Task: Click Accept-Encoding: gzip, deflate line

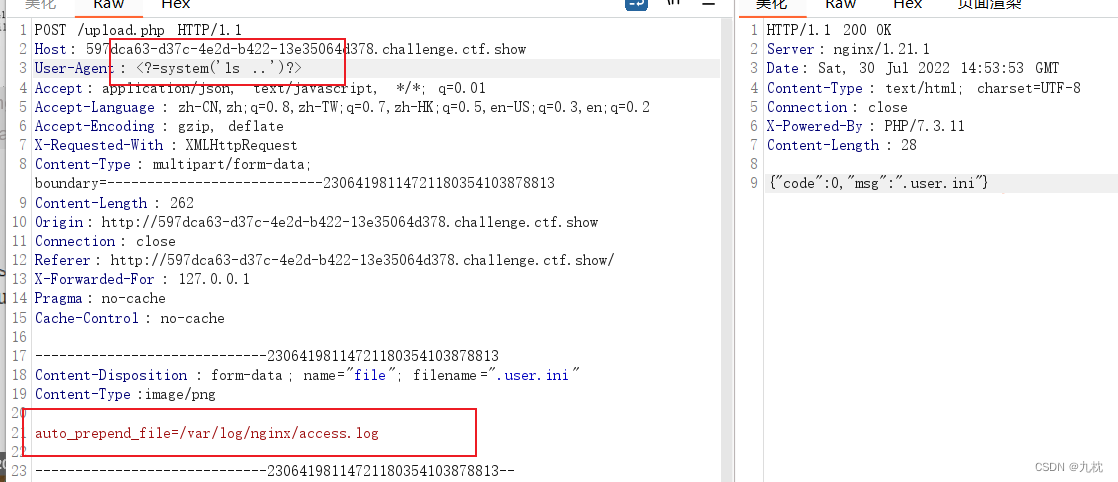Action: click(159, 127)
